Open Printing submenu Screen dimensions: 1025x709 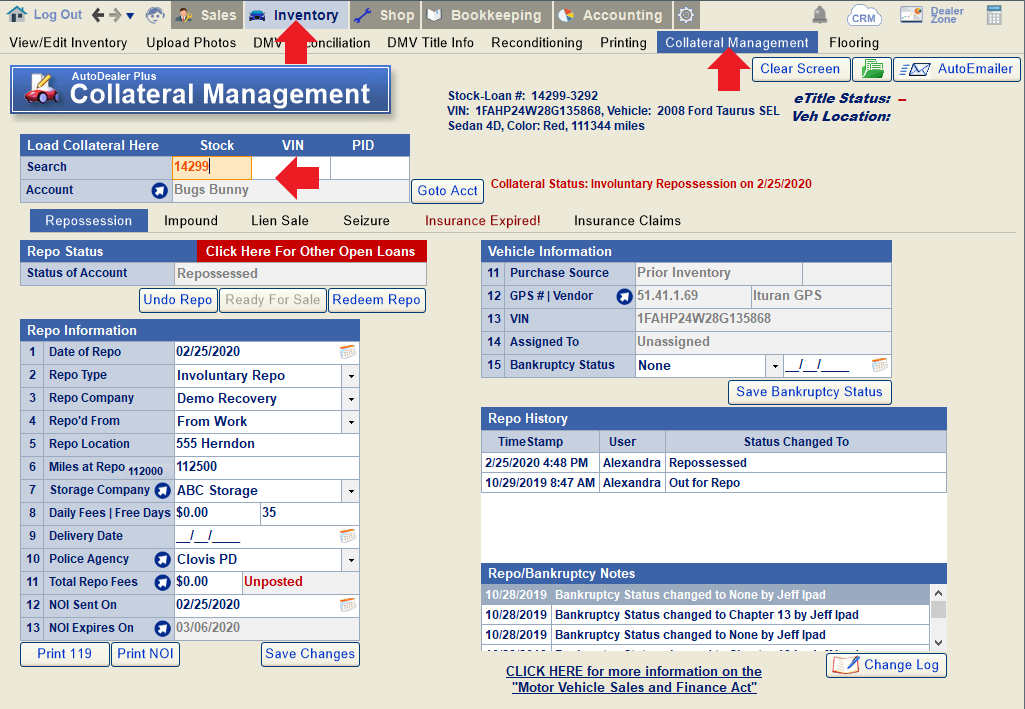click(x=624, y=43)
